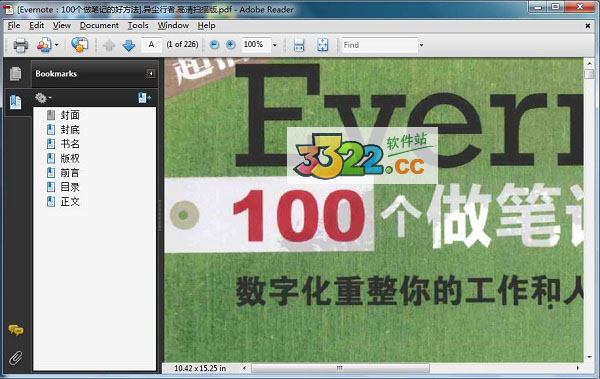Image resolution: width=600 pixels, height=379 pixels.
Task: Click the page number field showing A
Action: (152, 45)
